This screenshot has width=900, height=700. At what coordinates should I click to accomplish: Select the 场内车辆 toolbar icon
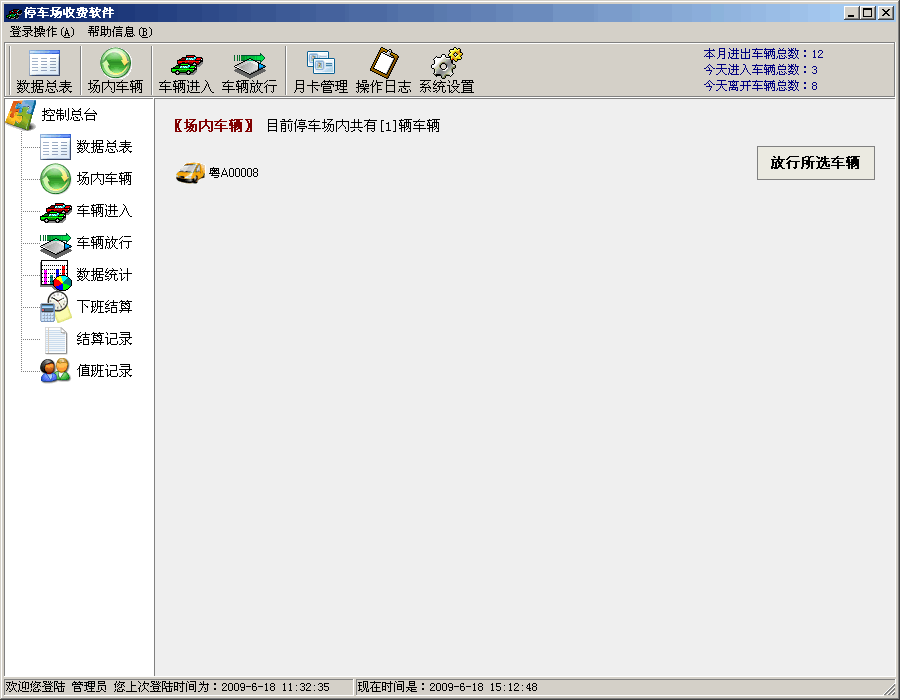coord(113,68)
